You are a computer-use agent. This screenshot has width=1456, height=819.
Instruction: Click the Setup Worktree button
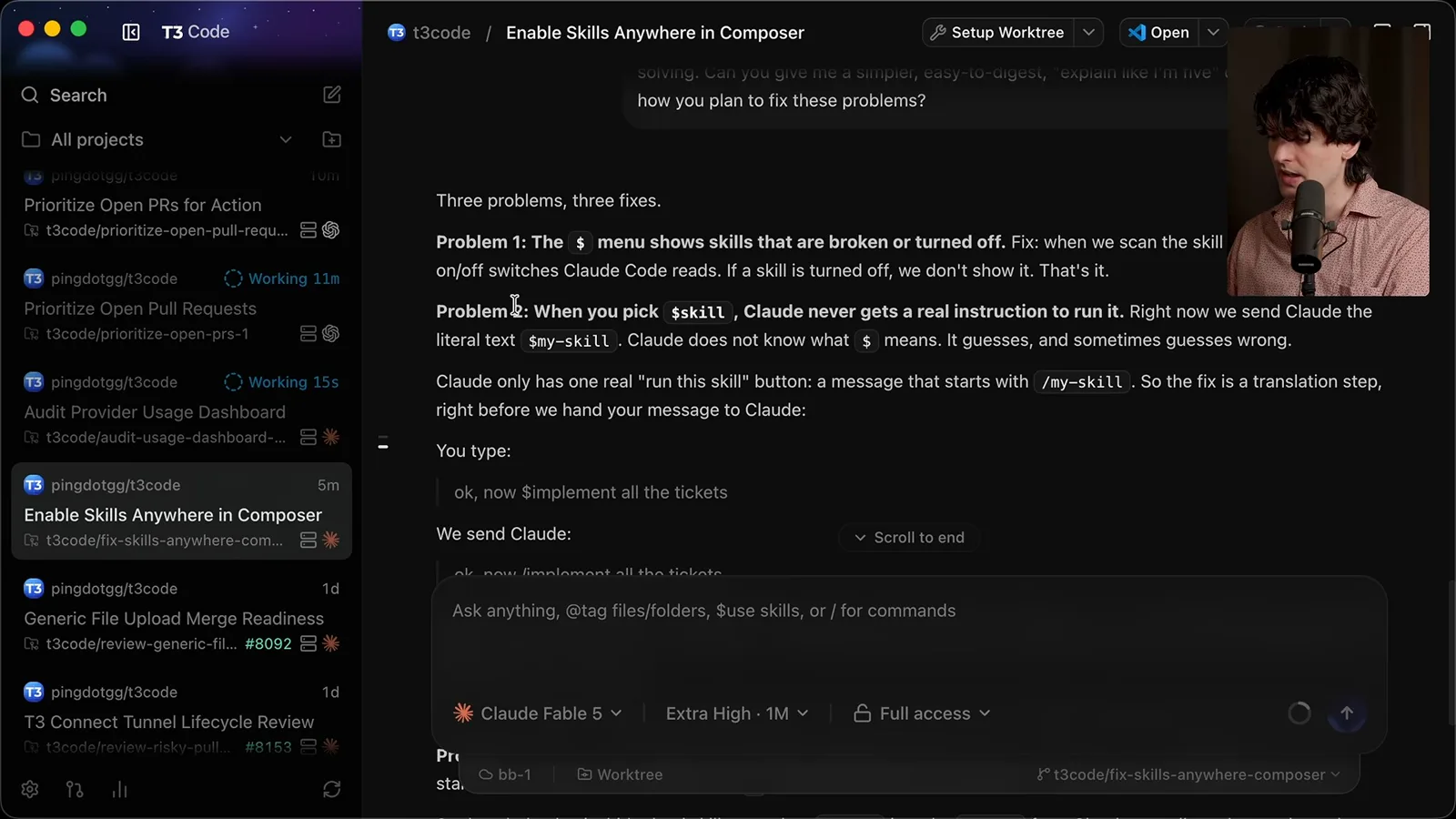tap(998, 33)
